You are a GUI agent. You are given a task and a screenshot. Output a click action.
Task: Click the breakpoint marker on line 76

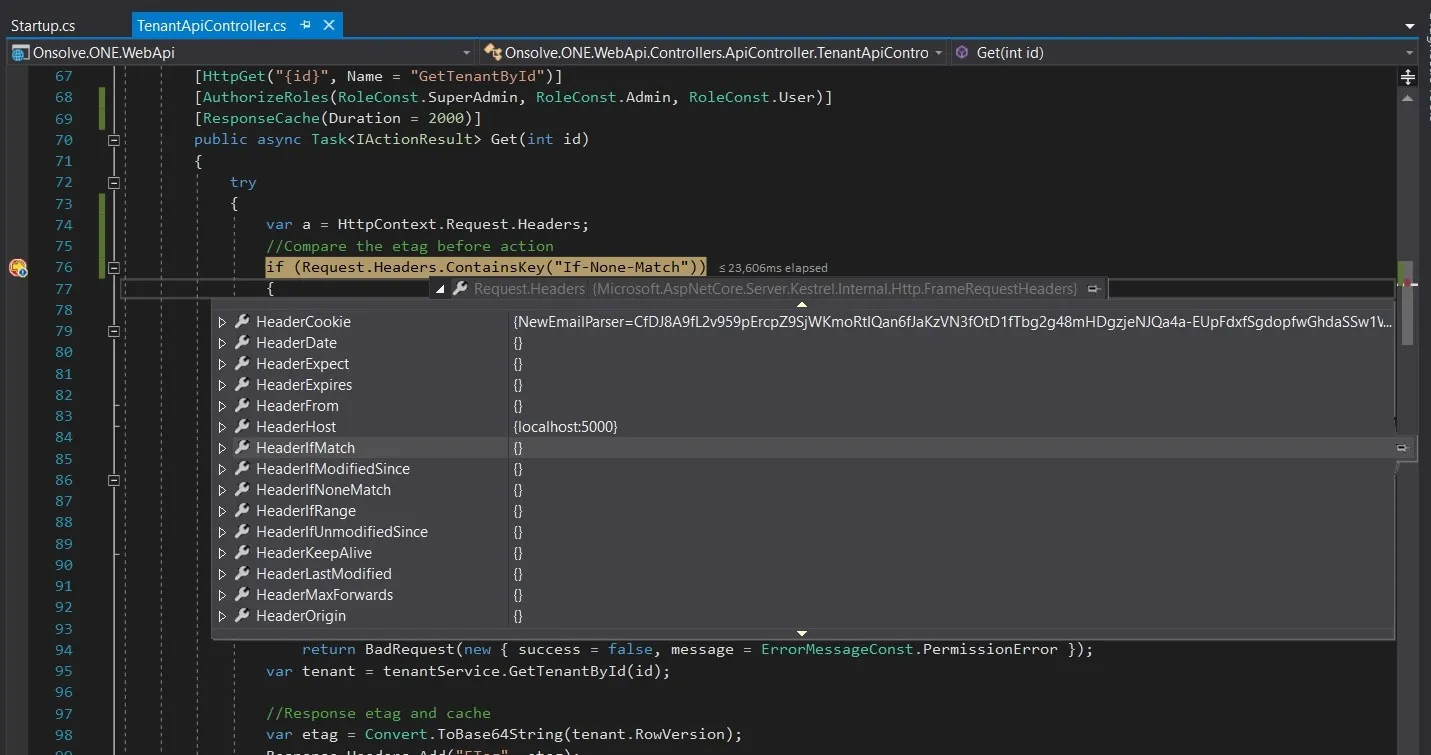tap(17, 267)
